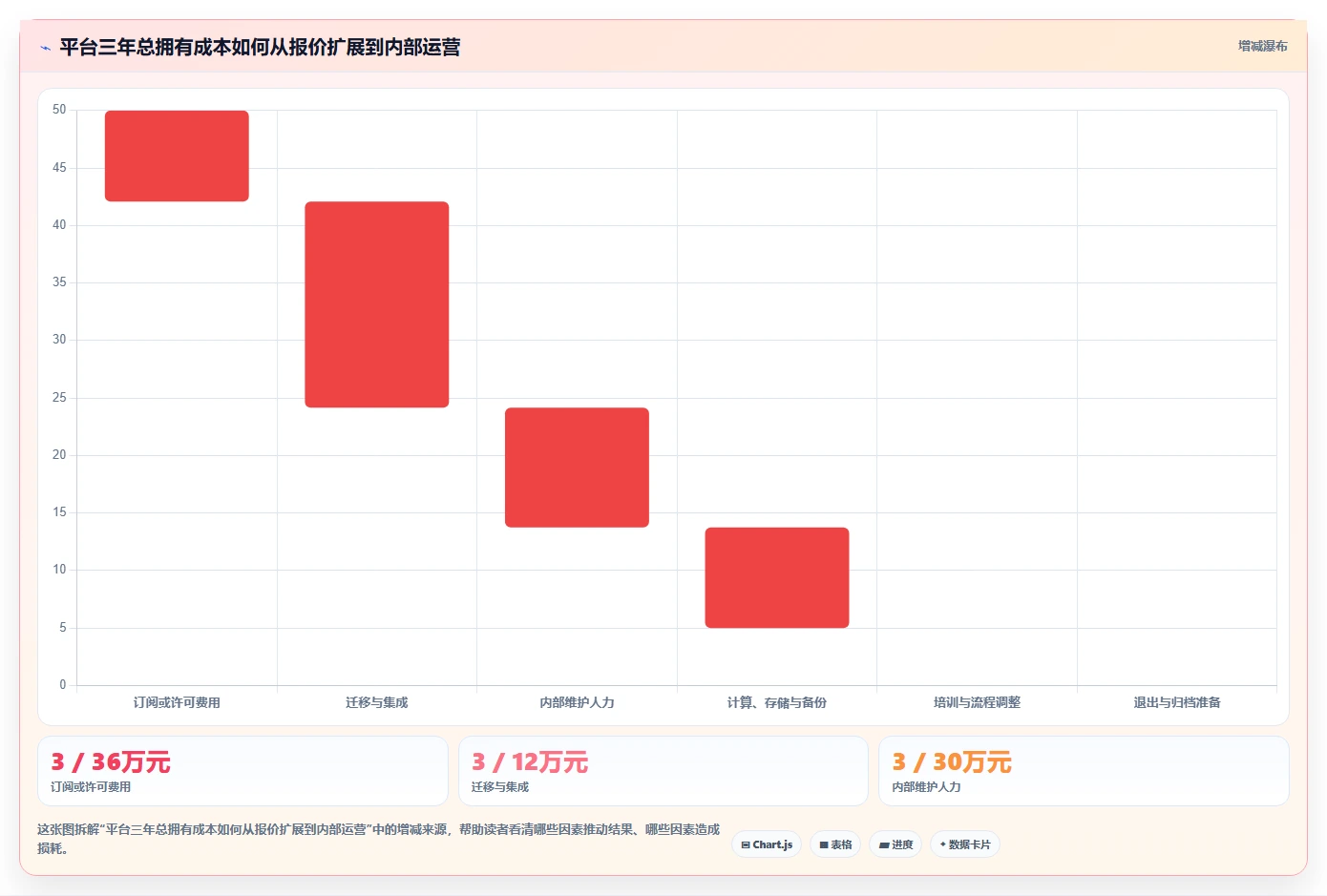Select the red bar for 迁移与集成
1327x896 pixels.
tap(377, 304)
